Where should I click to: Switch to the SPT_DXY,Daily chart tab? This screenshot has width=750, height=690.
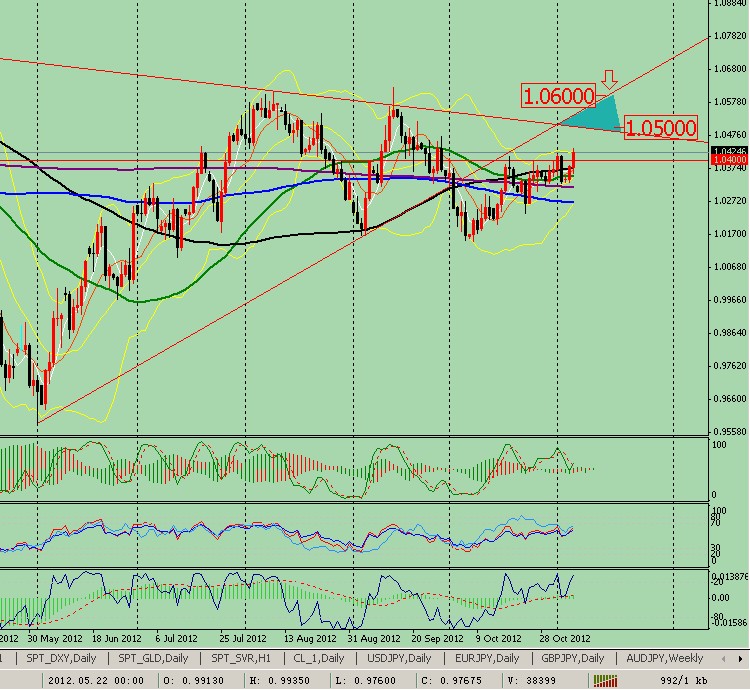[x=61, y=658]
